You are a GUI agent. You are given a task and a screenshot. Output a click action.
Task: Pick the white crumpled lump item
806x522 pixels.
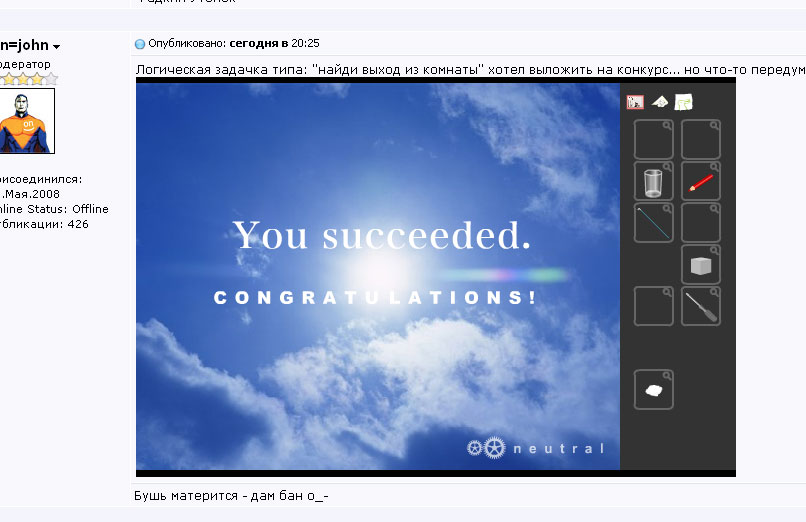coord(653,390)
